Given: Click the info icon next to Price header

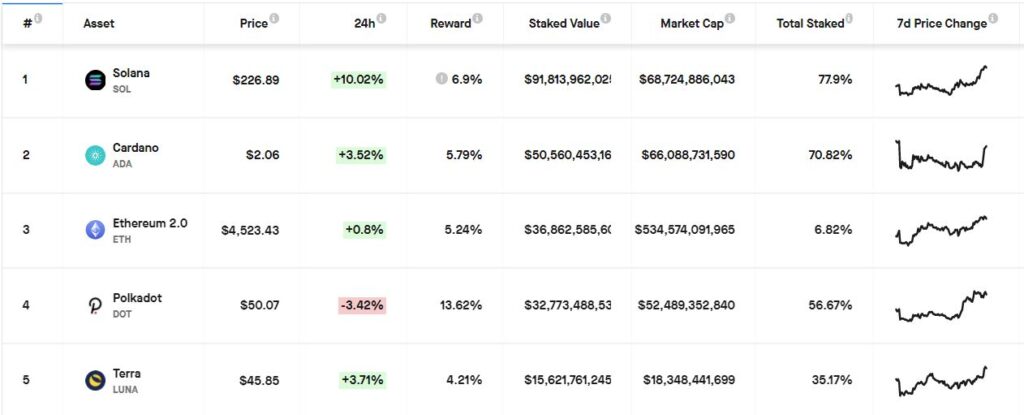Looking at the screenshot, I should tap(275, 19).
